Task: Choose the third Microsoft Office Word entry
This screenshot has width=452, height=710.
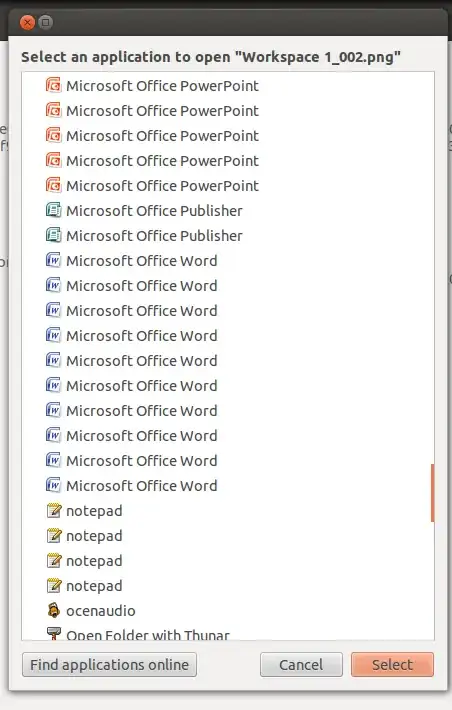Action: point(228,311)
